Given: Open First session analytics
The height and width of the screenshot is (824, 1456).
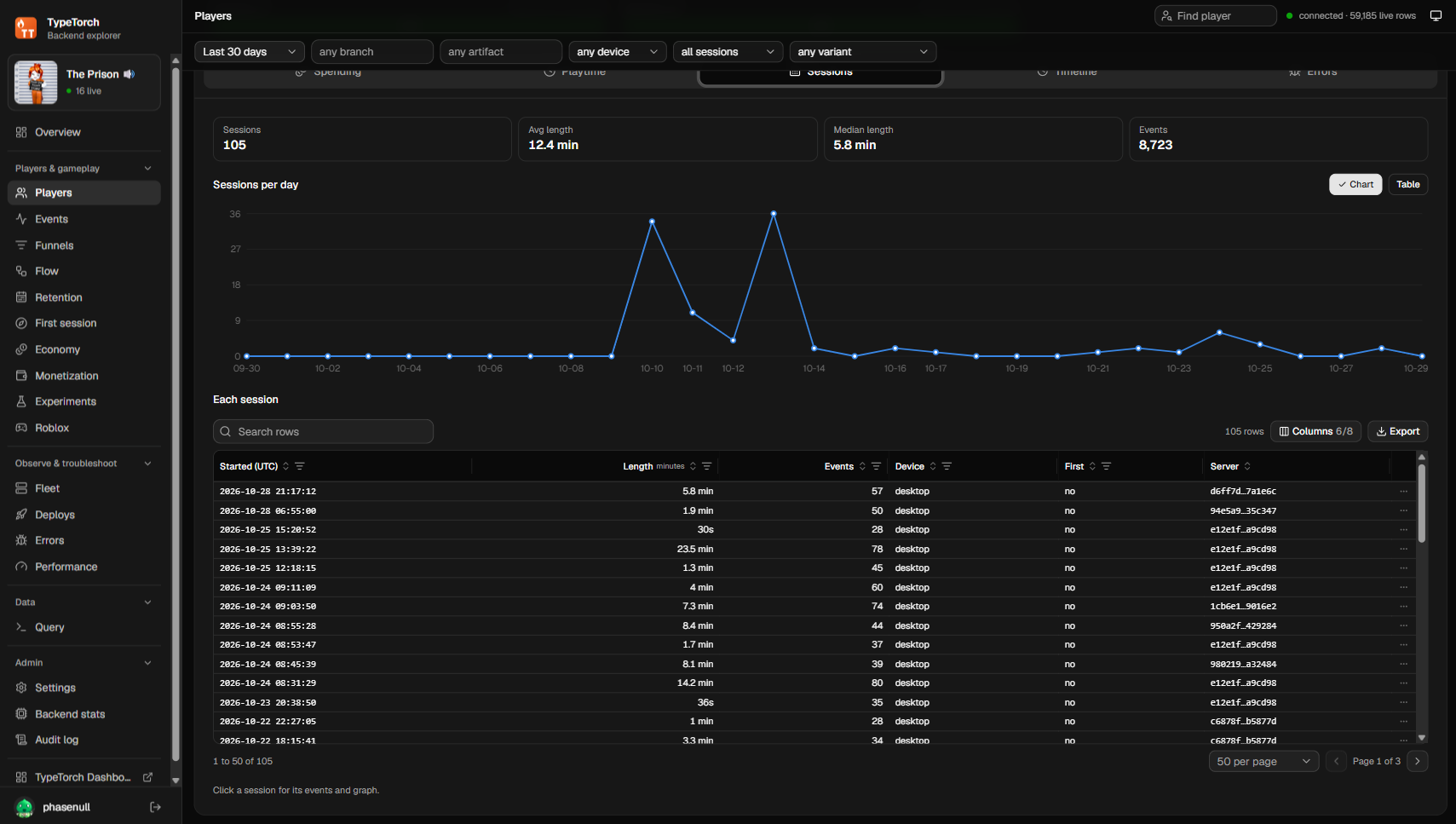Looking at the screenshot, I should (83, 323).
